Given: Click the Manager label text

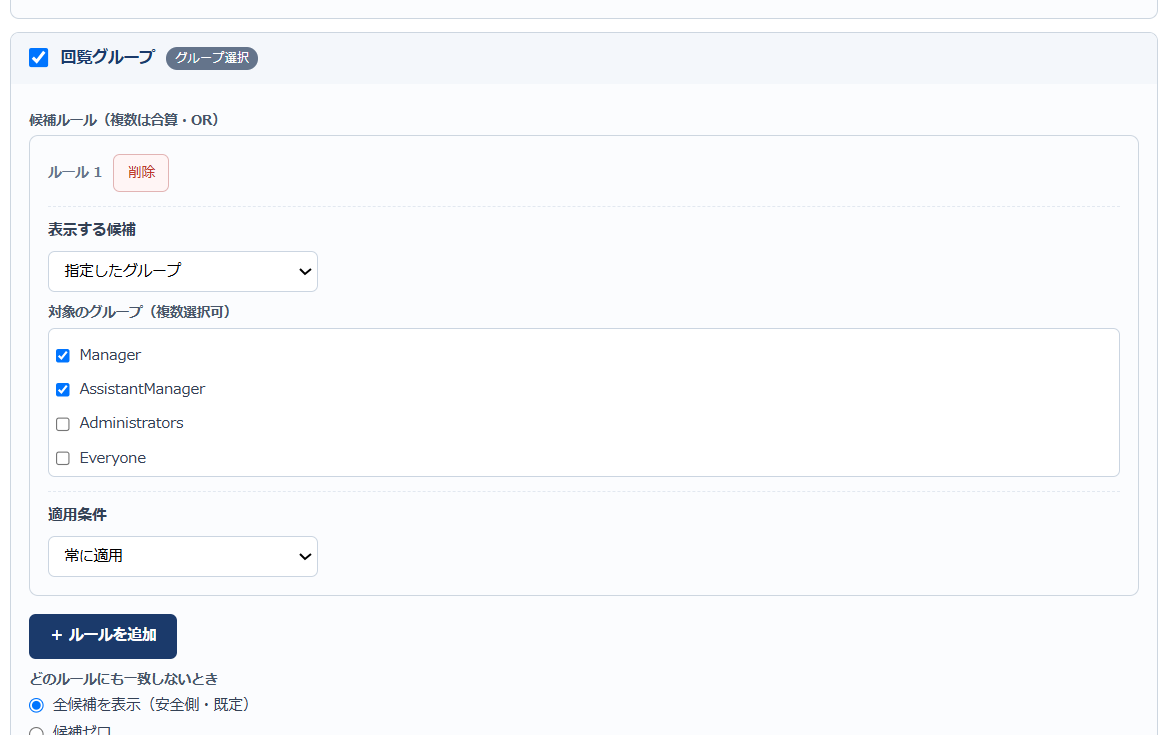Looking at the screenshot, I should point(110,355).
